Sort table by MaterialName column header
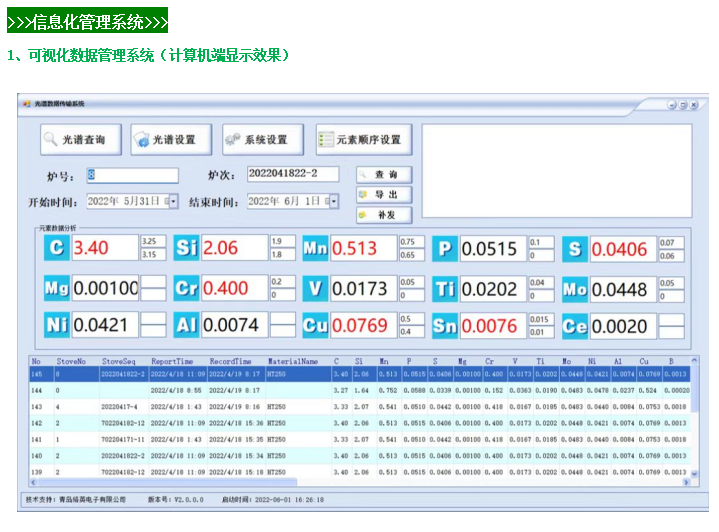 (295, 361)
